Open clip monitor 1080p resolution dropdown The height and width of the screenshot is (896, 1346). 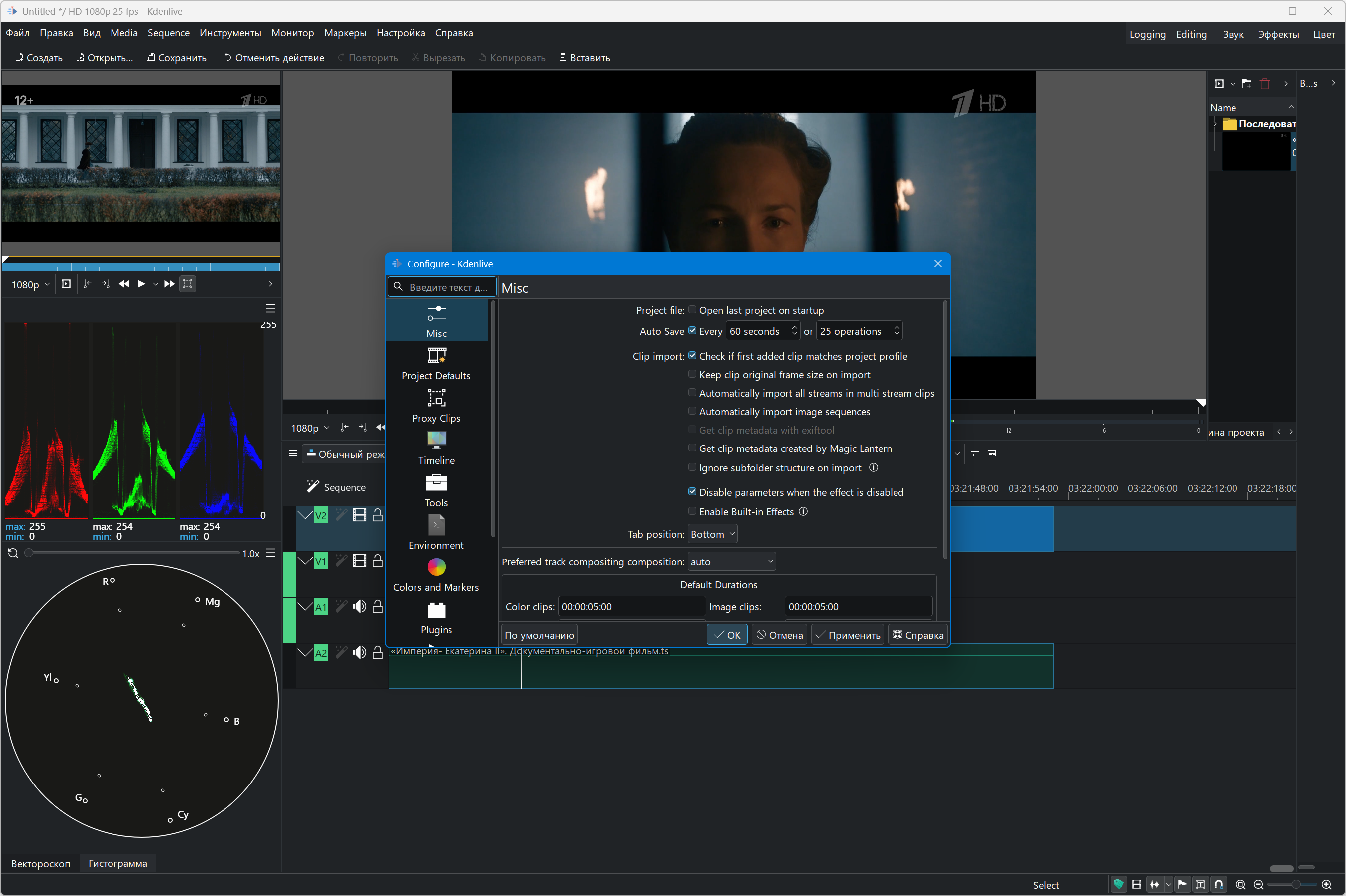[31, 284]
